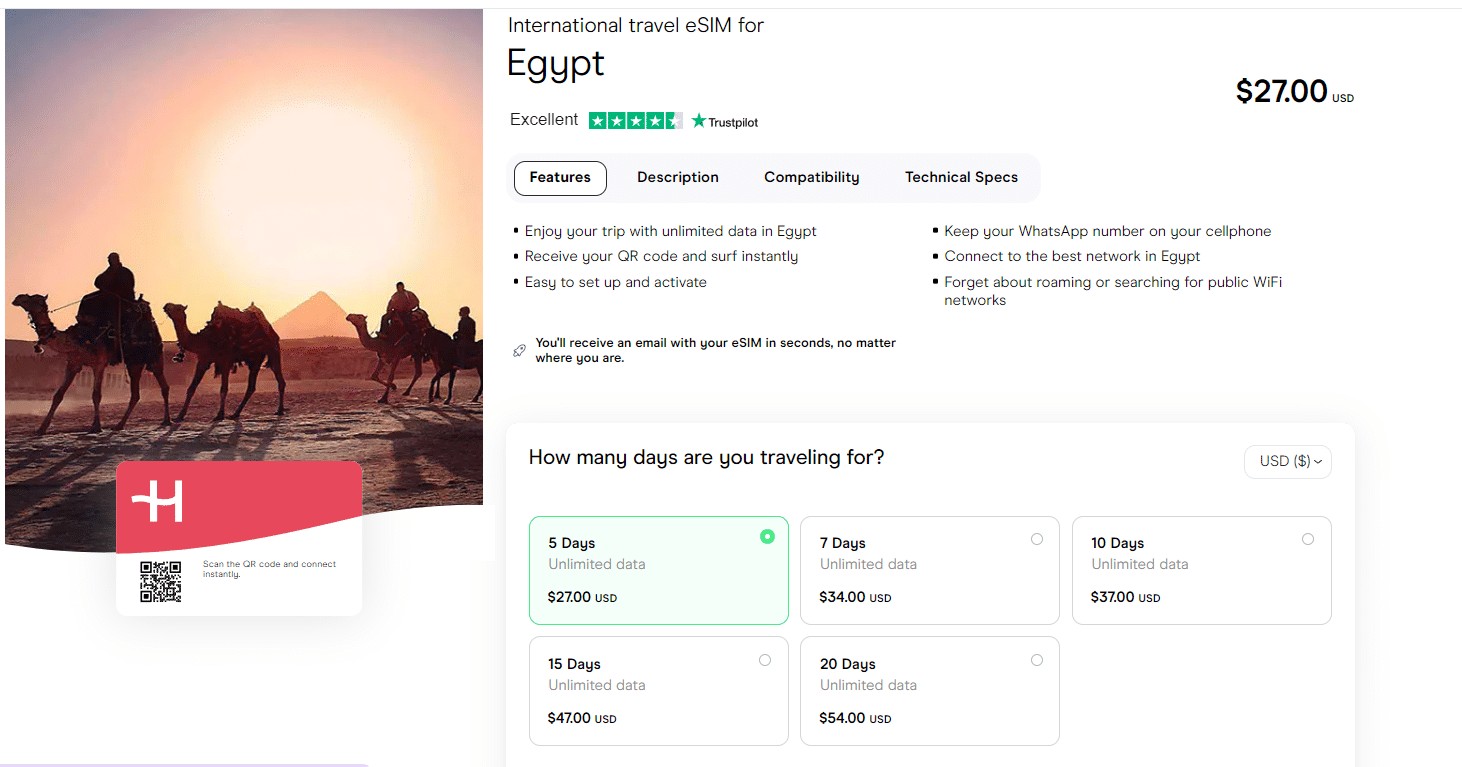The width and height of the screenshot is (1462, 767).
Task: Click the 5 Days selected plan card
Action: (658, 570)
